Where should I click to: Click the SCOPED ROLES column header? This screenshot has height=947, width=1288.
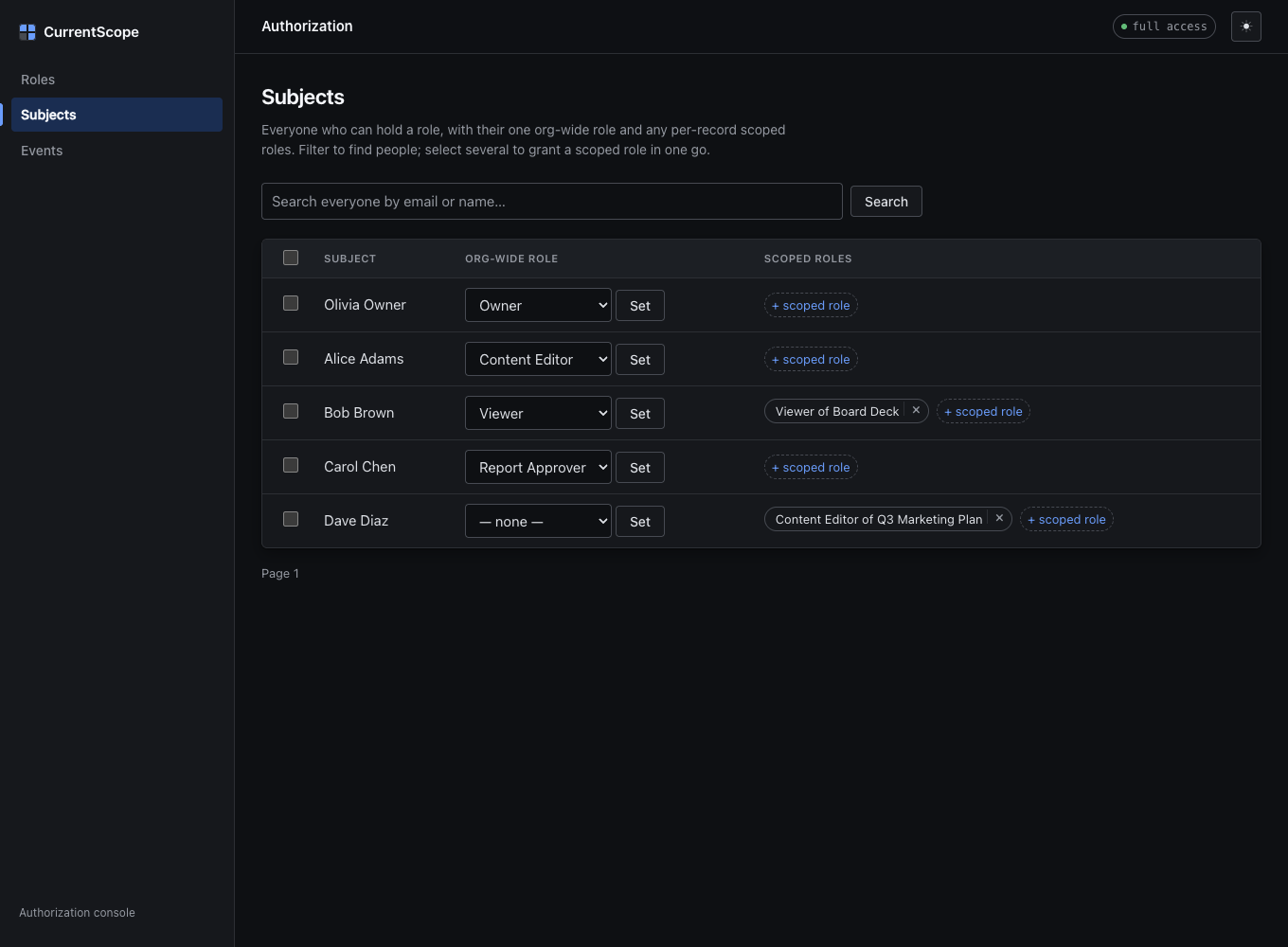(x=808, y=259)
